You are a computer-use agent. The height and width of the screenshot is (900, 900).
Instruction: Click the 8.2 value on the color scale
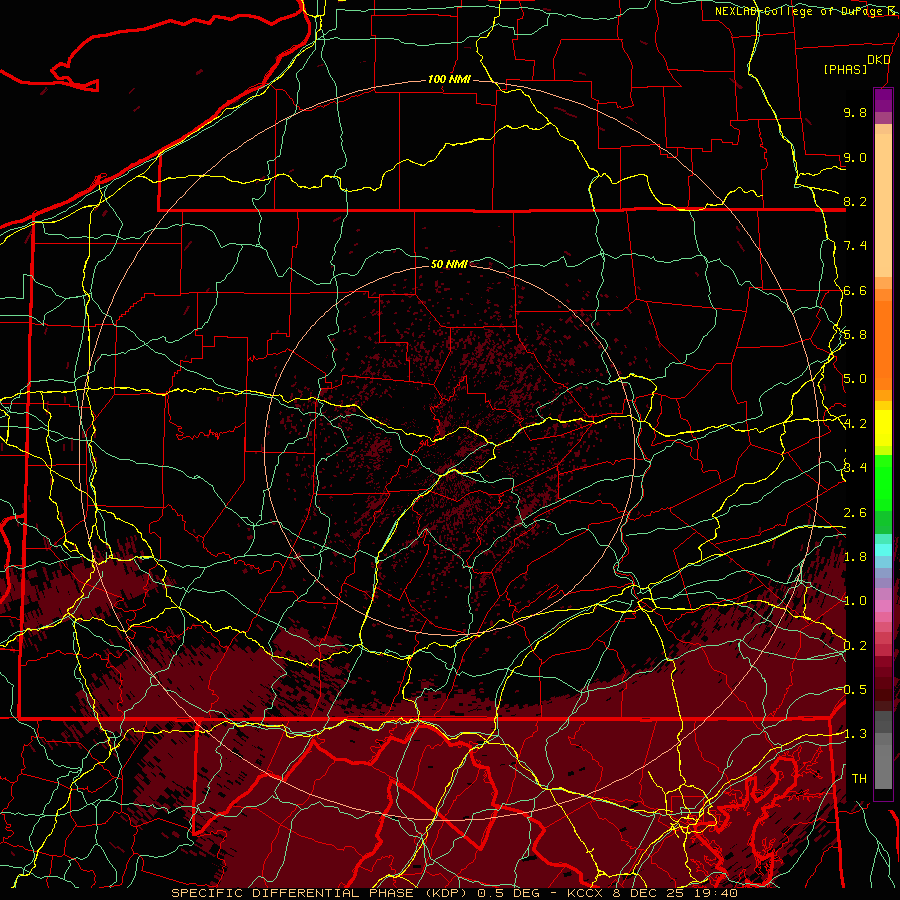point(855,201)
